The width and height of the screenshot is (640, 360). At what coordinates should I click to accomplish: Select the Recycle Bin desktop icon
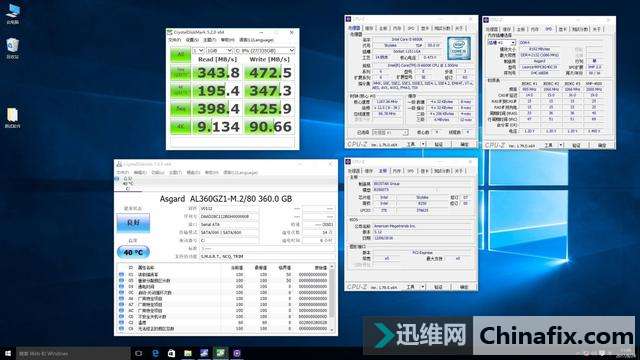[x=13, y=49]
